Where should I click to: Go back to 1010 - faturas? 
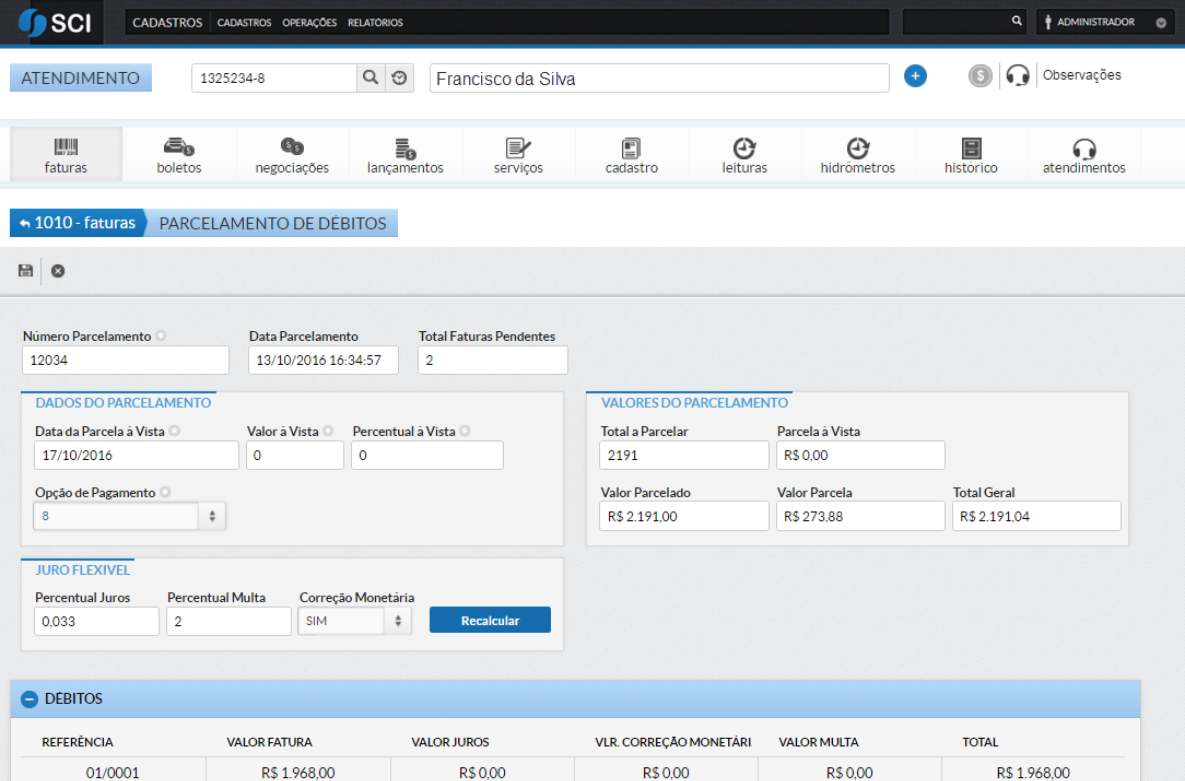pos(77,223)
